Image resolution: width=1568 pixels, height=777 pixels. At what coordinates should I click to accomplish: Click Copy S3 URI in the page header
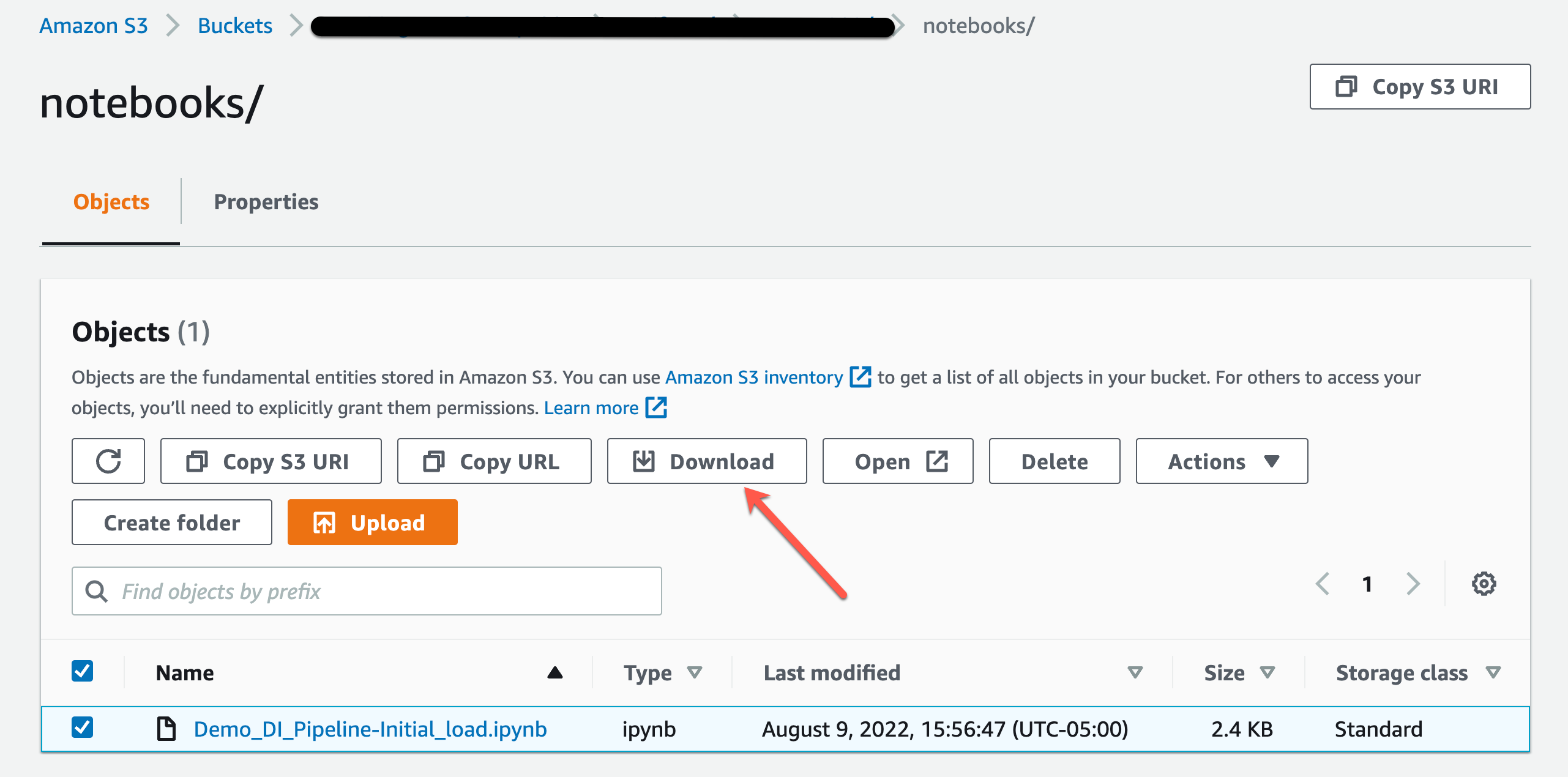pyautogui.click(x=1419, y=87)
